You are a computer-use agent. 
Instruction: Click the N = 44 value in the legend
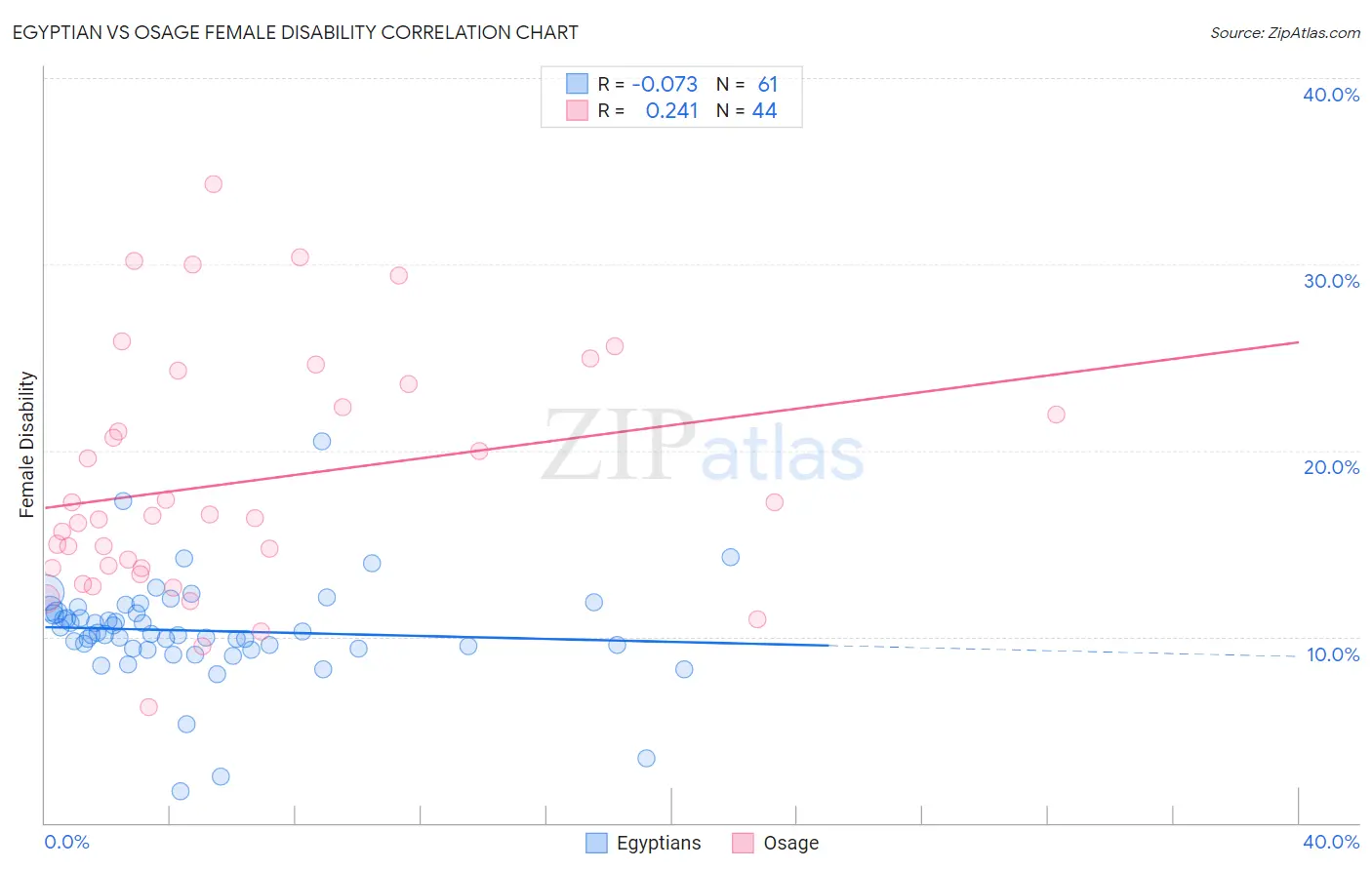[x=747, y=110]
